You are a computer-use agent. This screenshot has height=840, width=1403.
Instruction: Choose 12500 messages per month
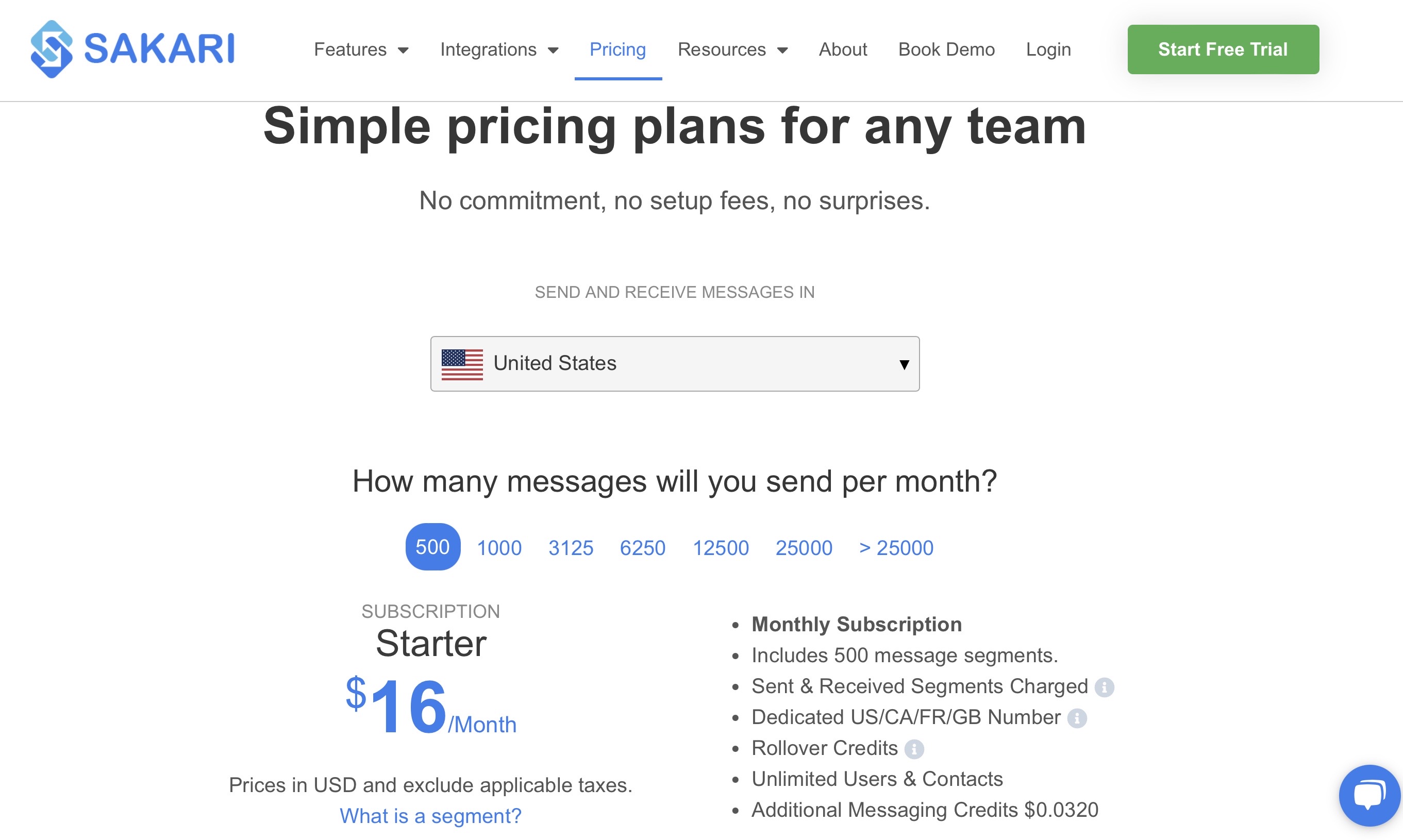[x=721, y=548]
